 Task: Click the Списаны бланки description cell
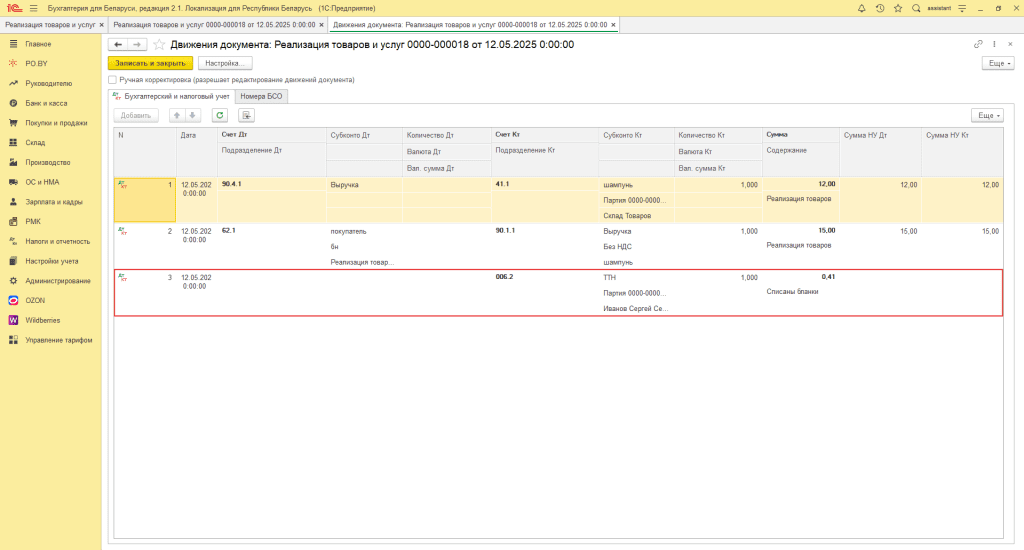[x=801, y=292]
